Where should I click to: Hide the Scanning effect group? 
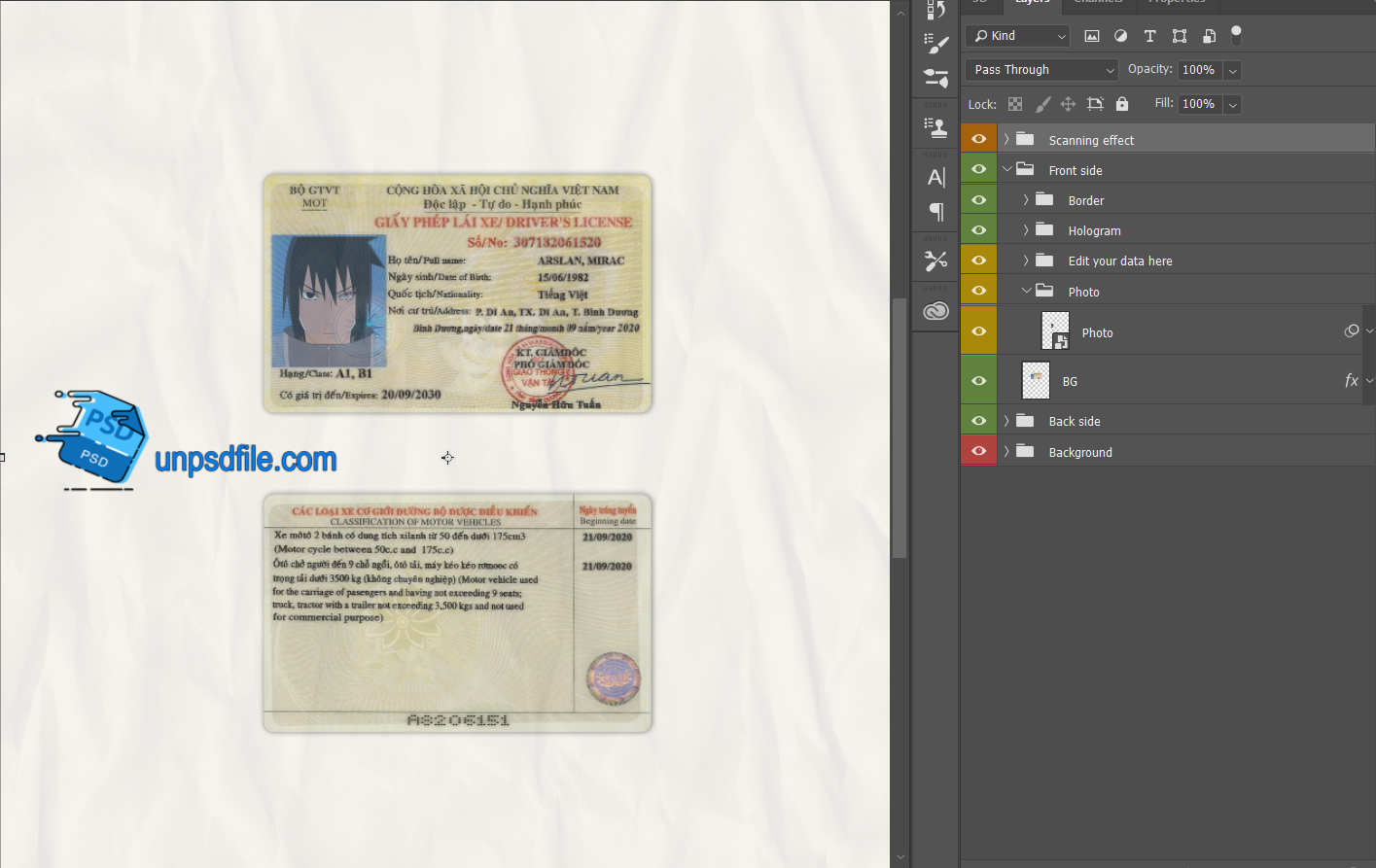pos(978,139)
